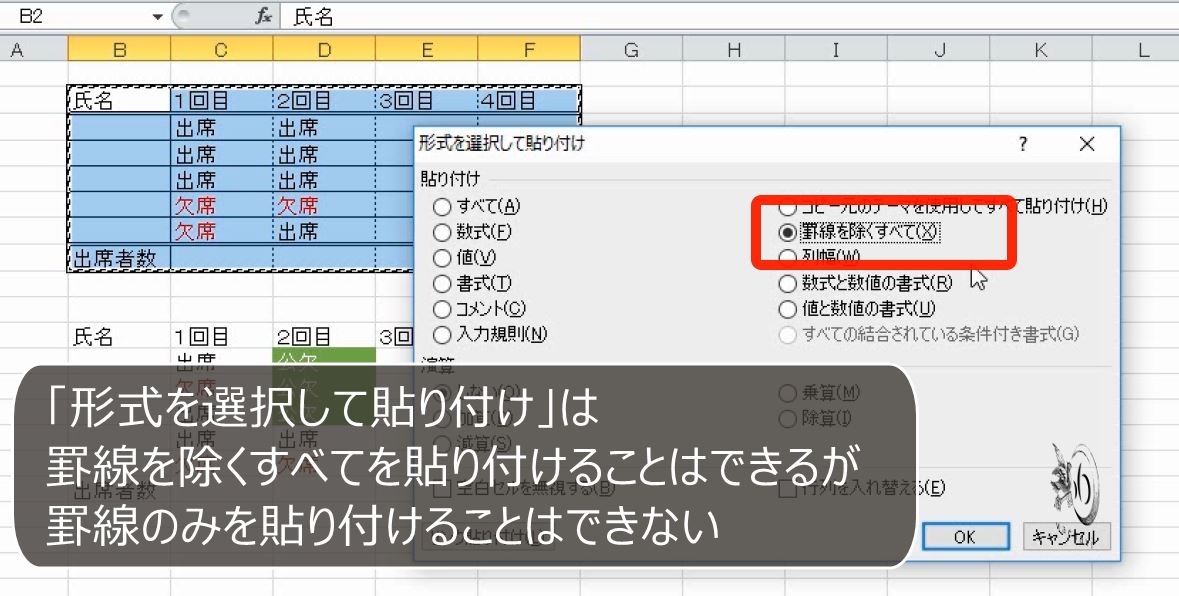This screenshot has width=1179, height=596.
Task: Click the OK button
Action: (x=964, y=537)
